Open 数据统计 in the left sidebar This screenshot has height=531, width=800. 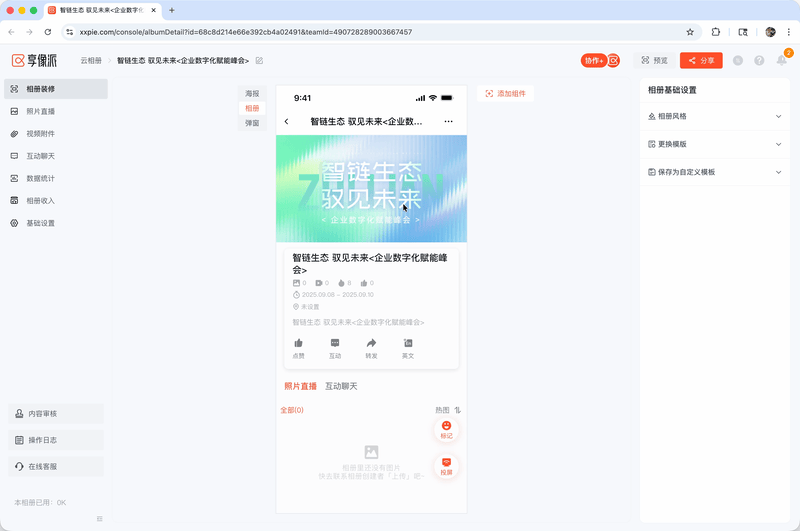coord(41,178)
